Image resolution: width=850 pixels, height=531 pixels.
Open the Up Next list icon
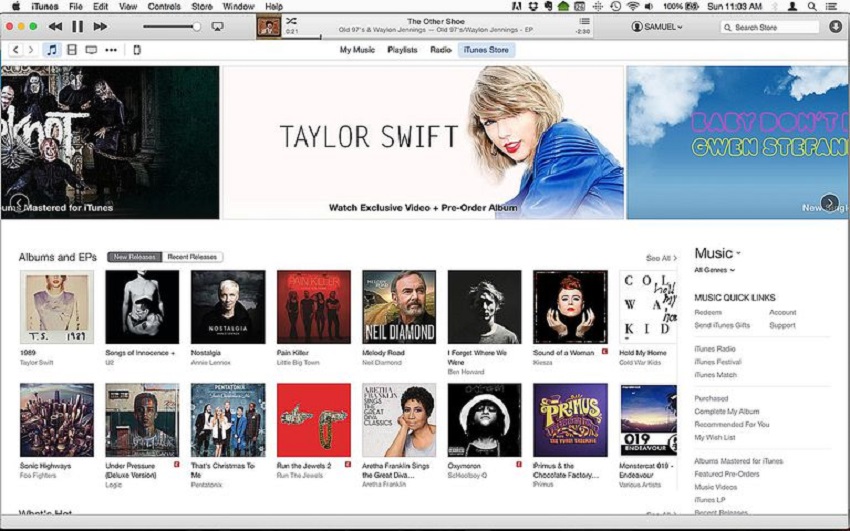pyautogui.click(x=584, y=21)
